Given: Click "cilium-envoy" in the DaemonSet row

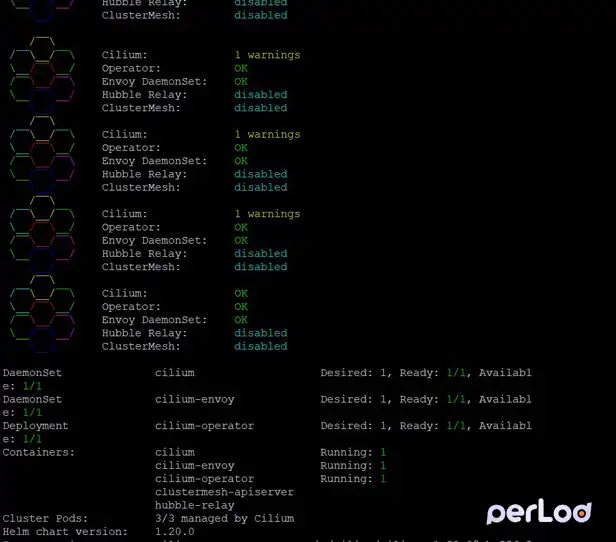Looking at the screenshot, I should (x=194, y=399).
